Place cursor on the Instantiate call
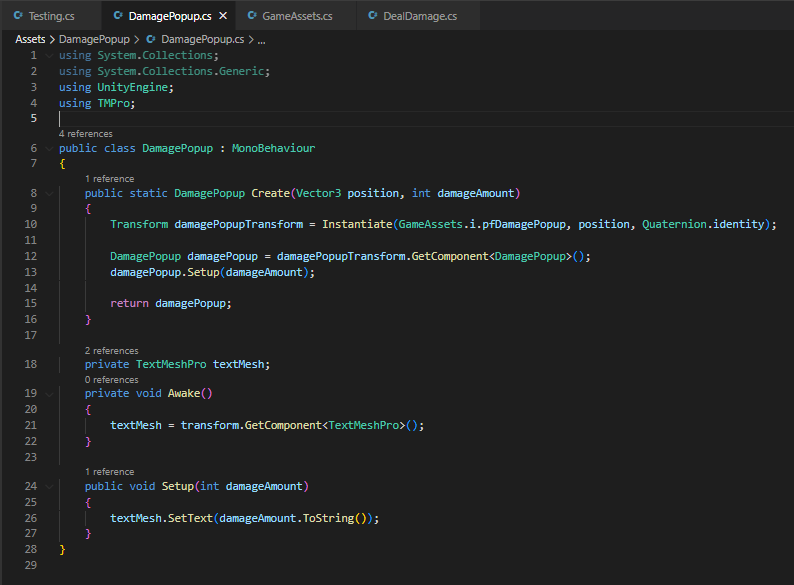Image resolution: width=794 pixels, height=585 pixels. pos(358,225)
